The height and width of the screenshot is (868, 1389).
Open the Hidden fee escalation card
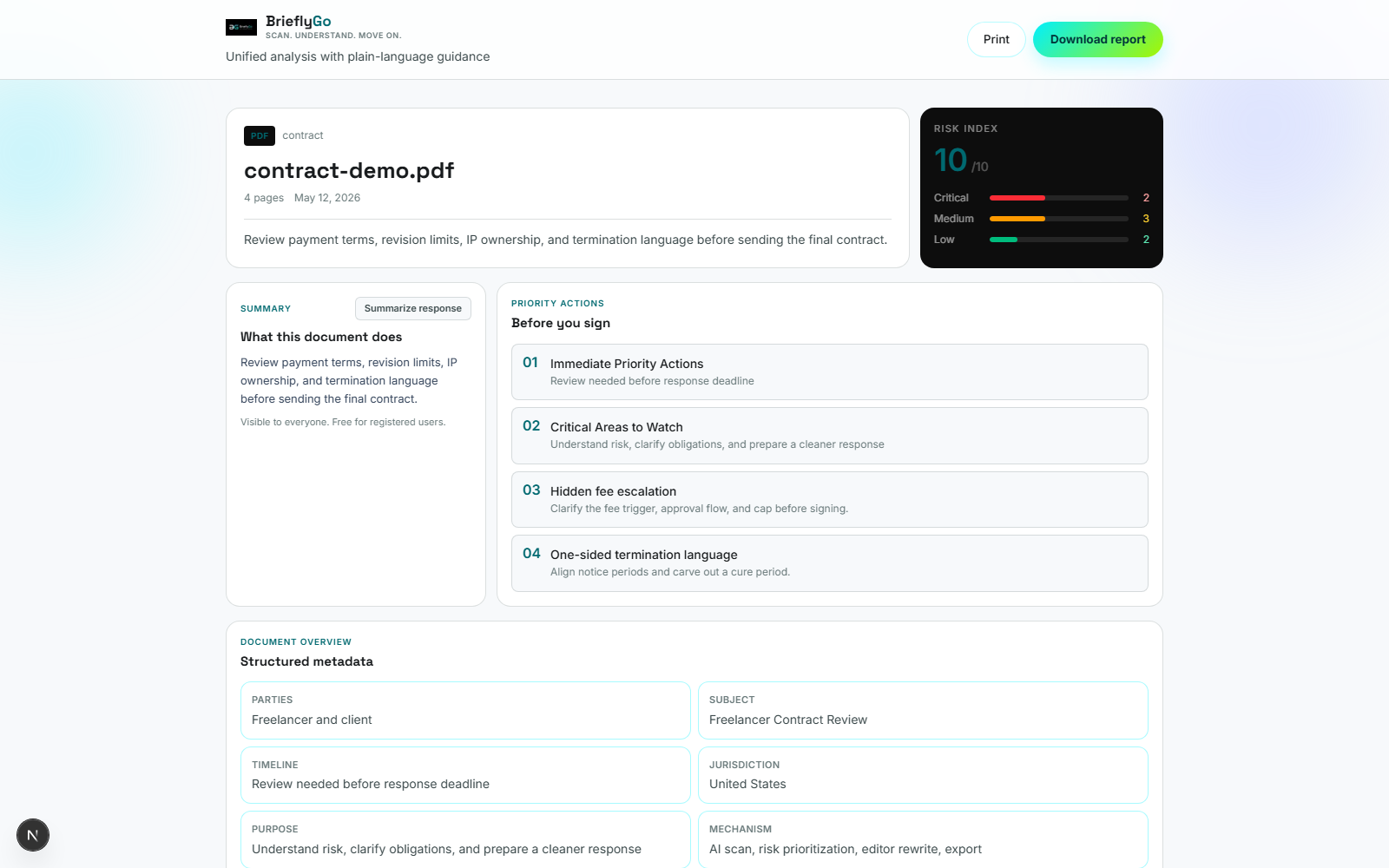point(830,499)
